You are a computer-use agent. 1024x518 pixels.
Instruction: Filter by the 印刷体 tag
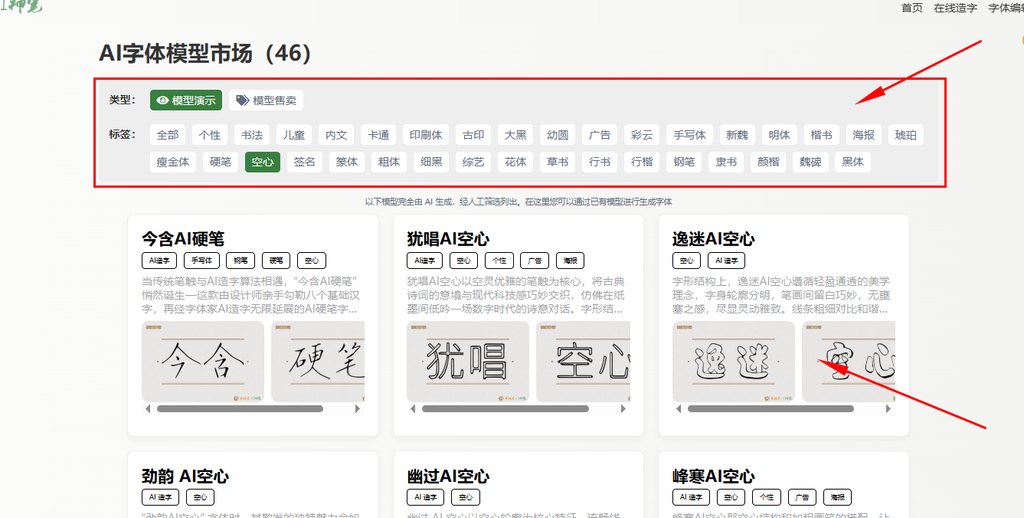coord(426,135)
